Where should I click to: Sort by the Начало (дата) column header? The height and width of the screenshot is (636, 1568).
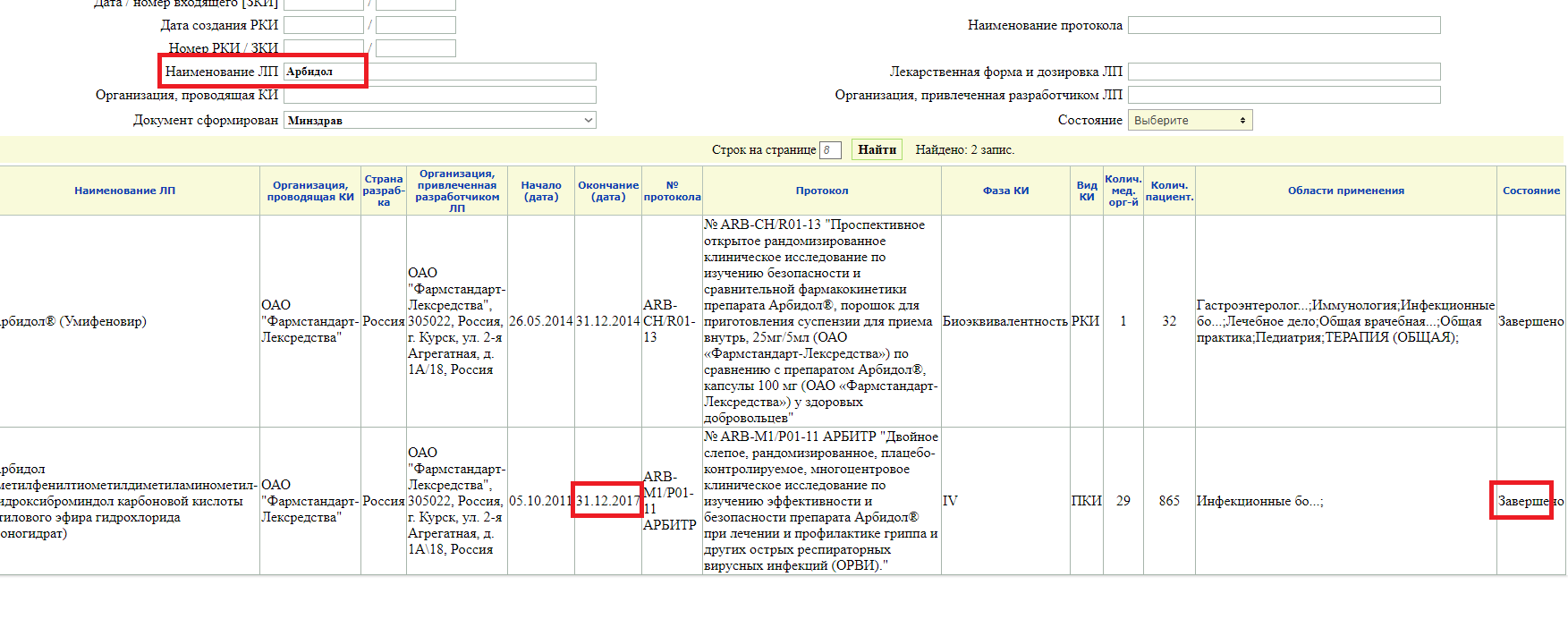point(541,191)
